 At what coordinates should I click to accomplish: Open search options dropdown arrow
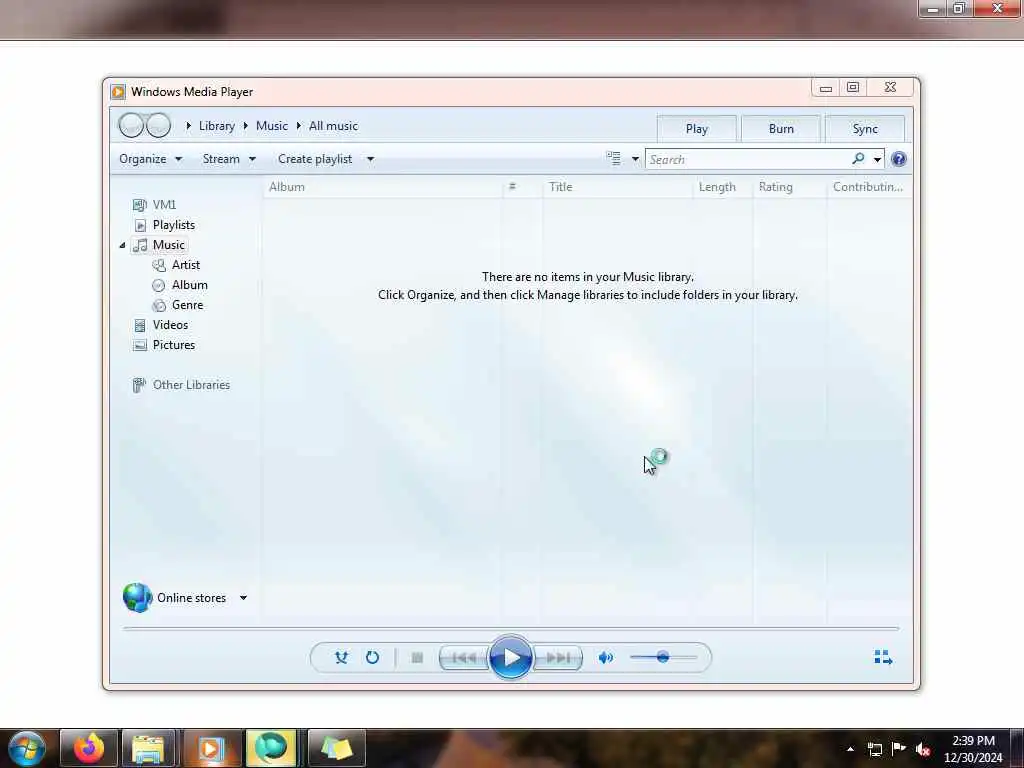(877, 159)
